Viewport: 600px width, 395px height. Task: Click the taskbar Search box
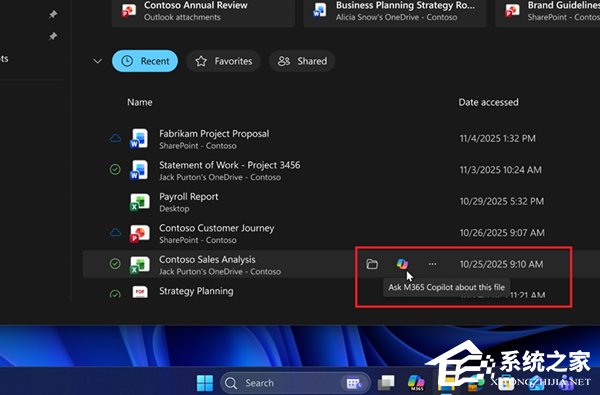295,383
